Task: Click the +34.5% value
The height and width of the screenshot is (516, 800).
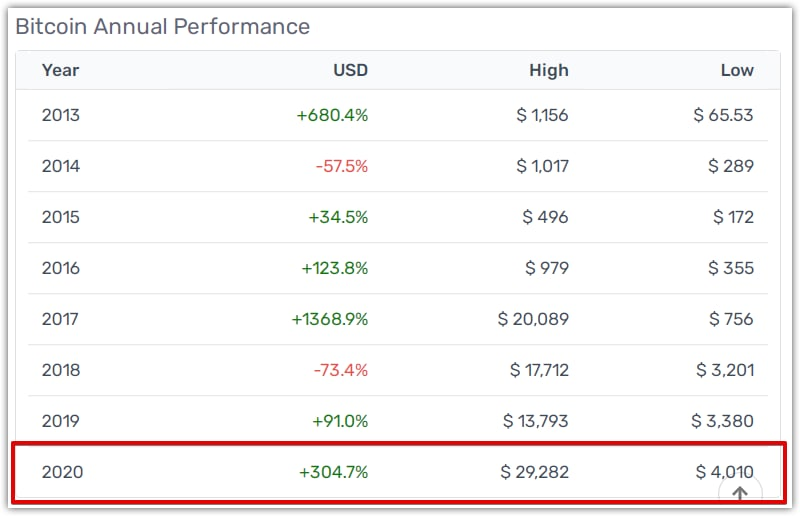Action: [x=338, y=217]
